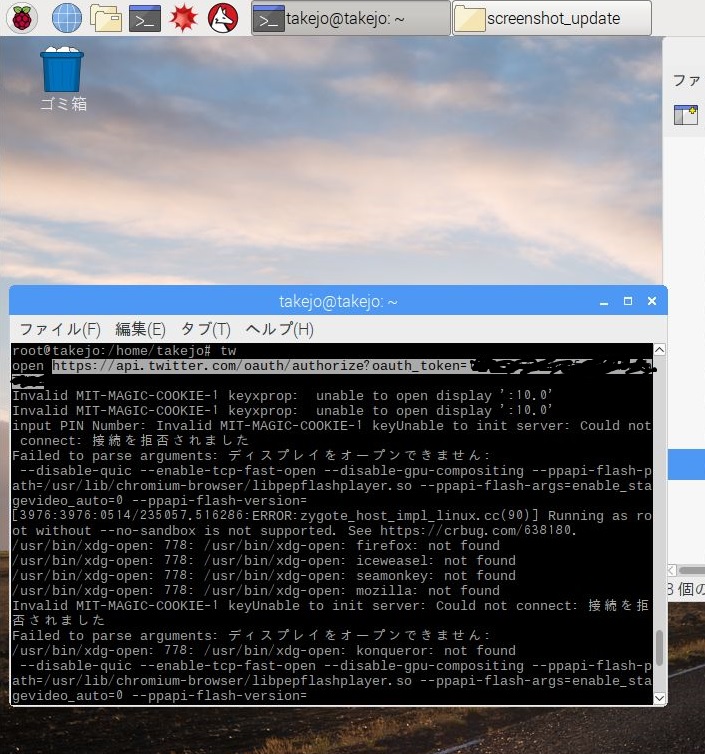Start Mathematica via the red spiky icon
705x754 pixels.
[184, 17]
